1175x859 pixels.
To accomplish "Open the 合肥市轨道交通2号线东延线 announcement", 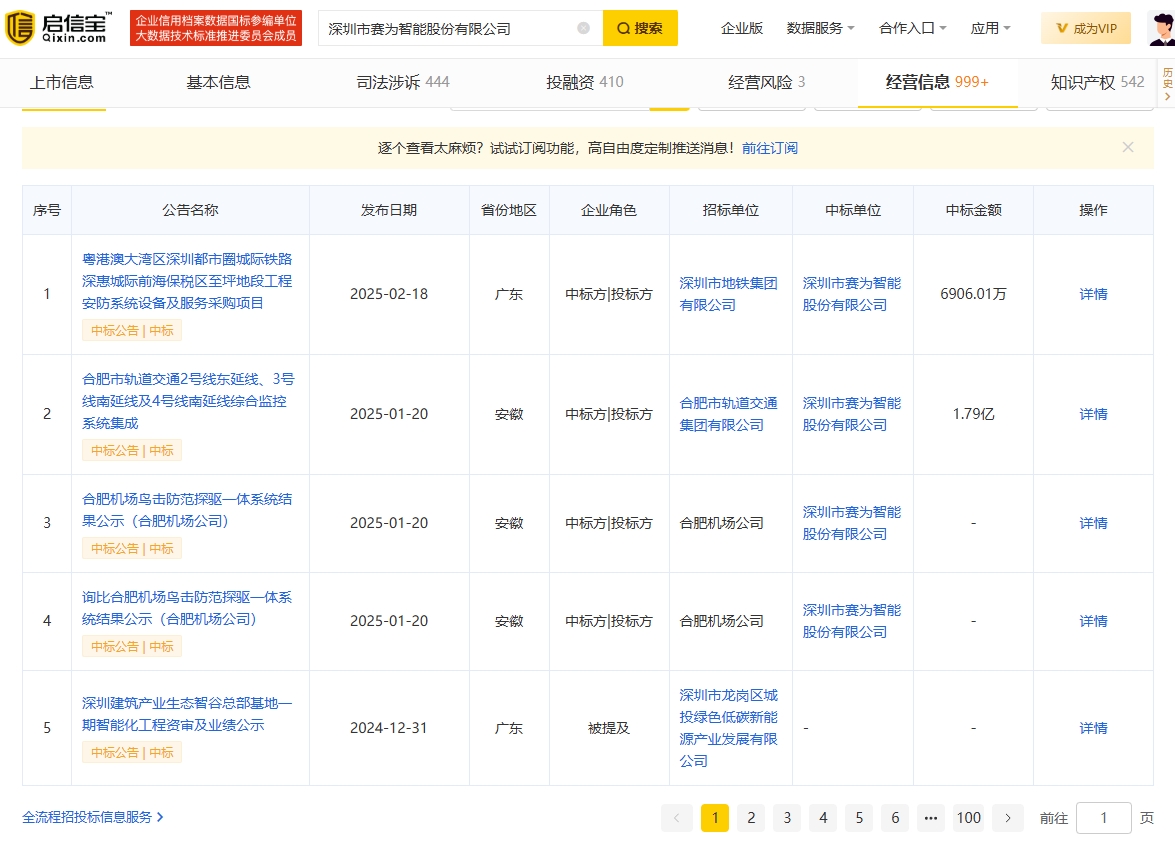I will [x=188, y=401].
